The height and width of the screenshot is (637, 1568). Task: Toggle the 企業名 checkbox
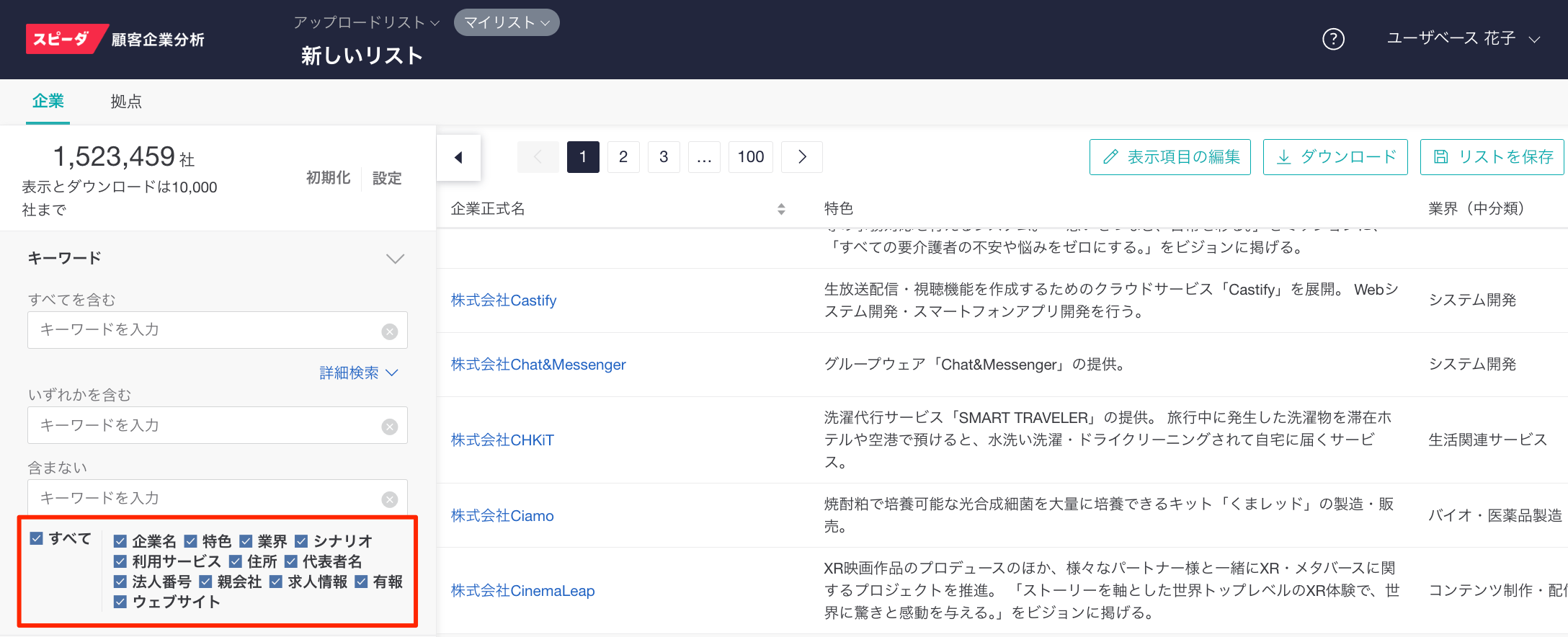click(120, 541)
